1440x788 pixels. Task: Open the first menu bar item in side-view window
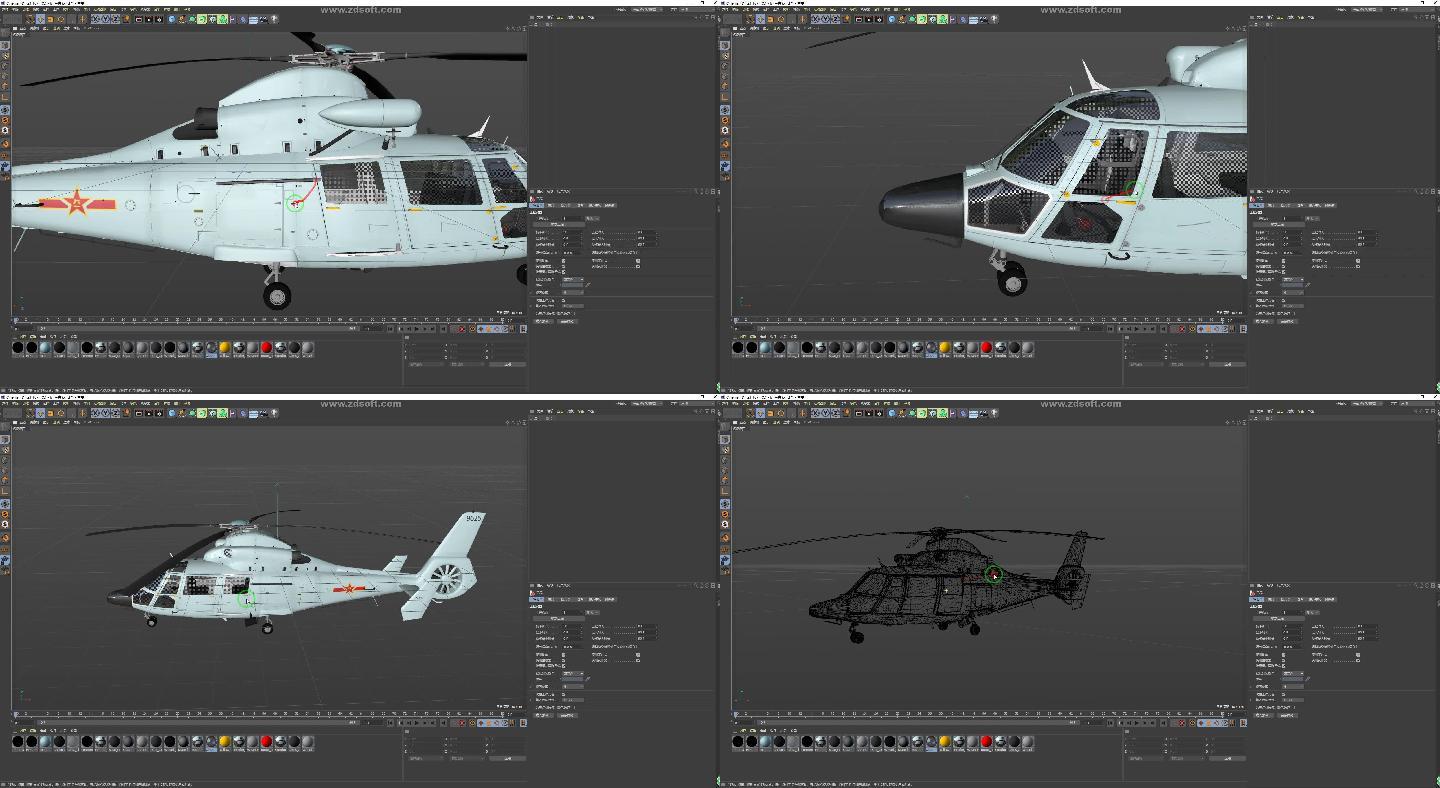point(5,10)
